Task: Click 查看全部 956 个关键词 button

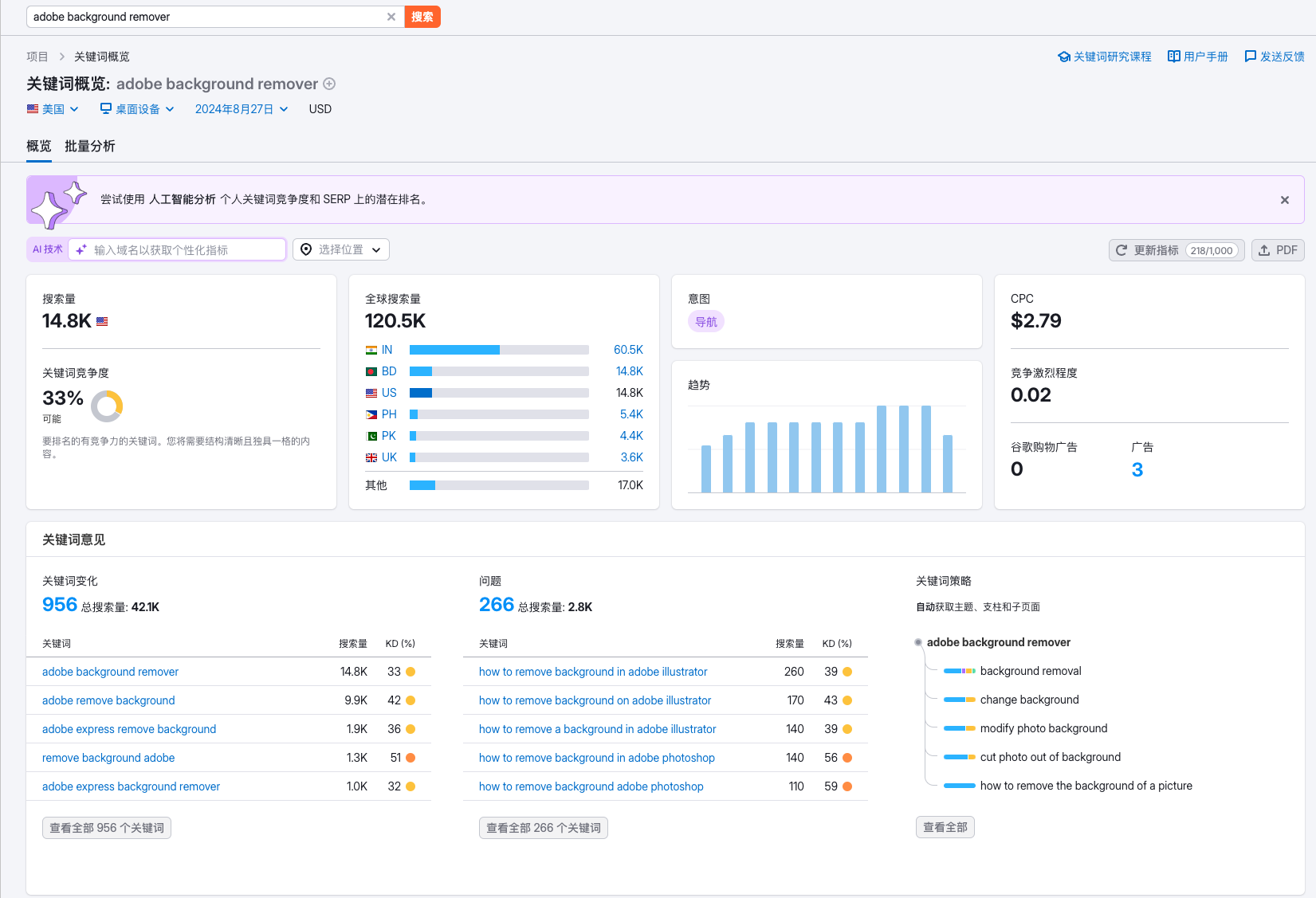Action: tap(107, 828)
